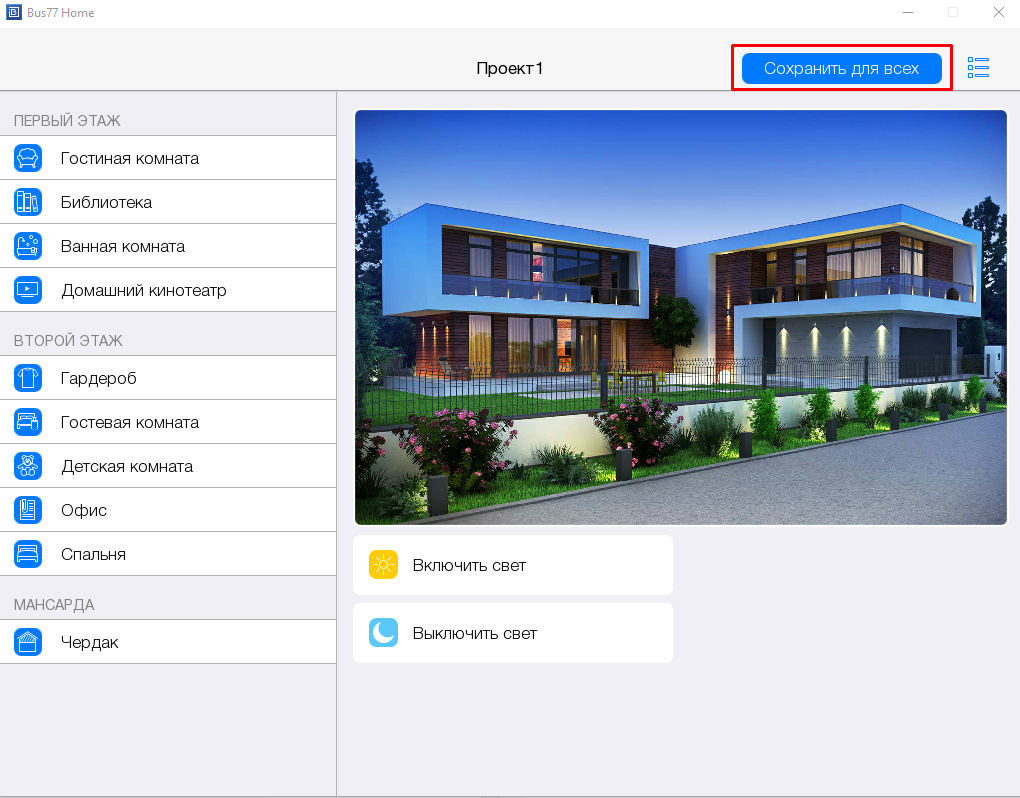The width and height of the screenshot is (1020, 798).
Task: Open the list menu icon at top right
Action: click(978, 68)
